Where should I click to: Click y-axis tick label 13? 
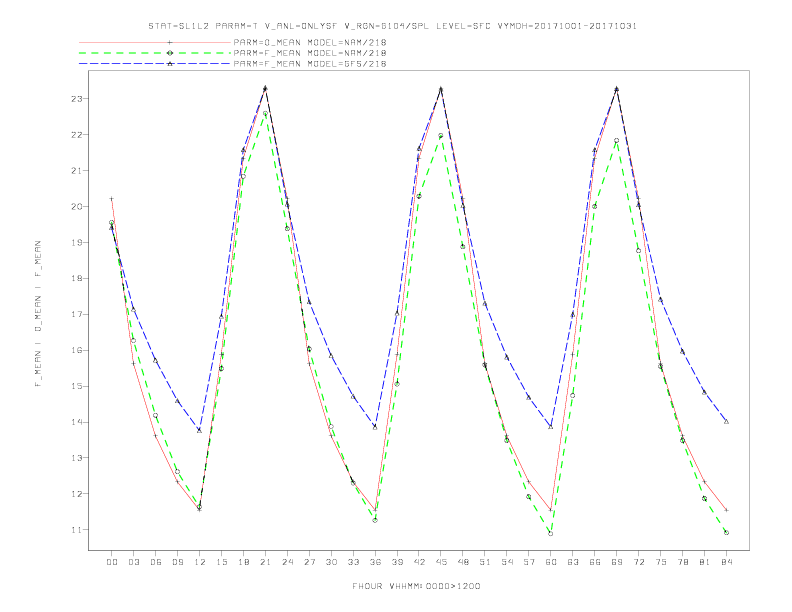coord(76,458)
